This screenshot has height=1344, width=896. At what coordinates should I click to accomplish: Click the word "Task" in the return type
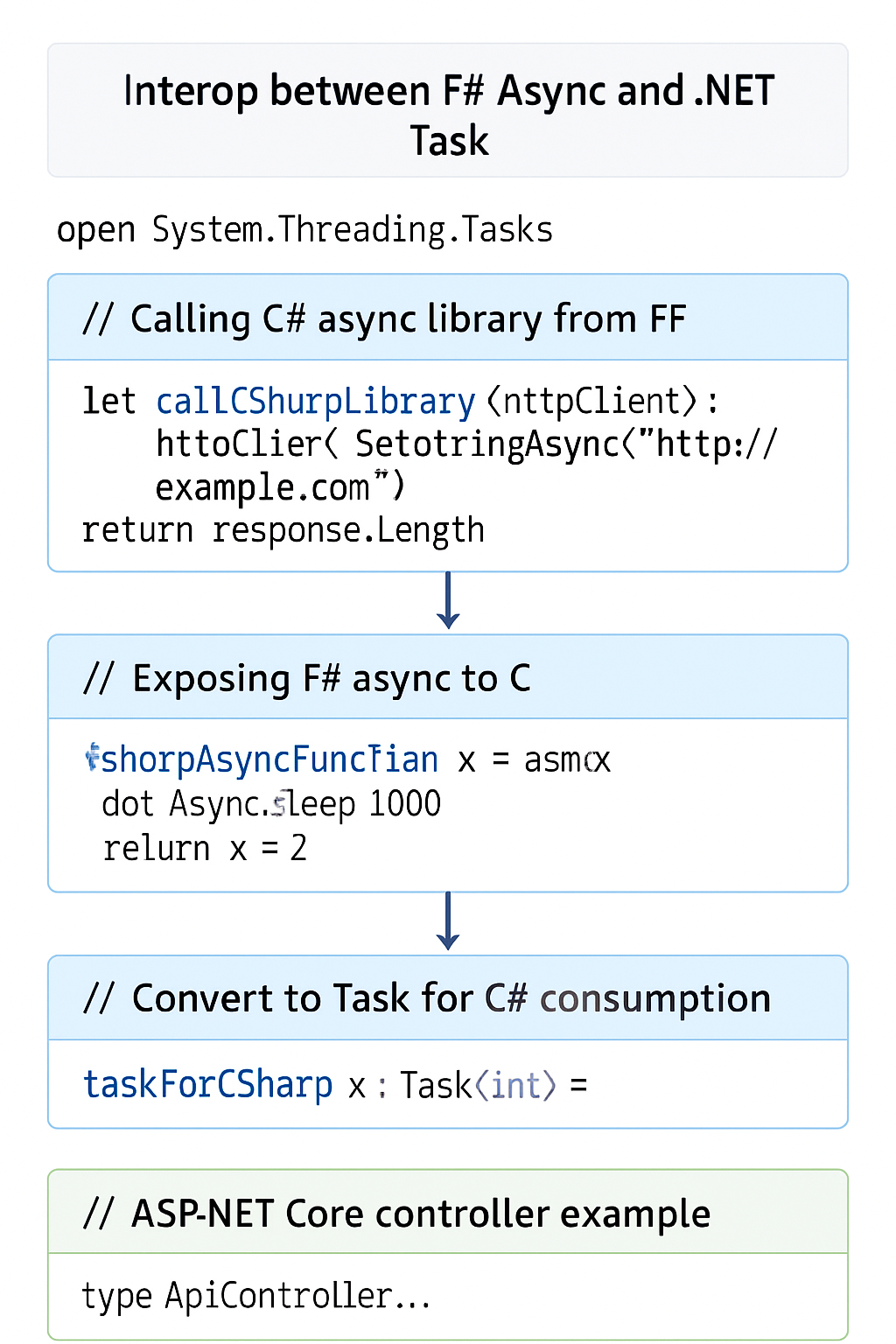click(436, 1086)
